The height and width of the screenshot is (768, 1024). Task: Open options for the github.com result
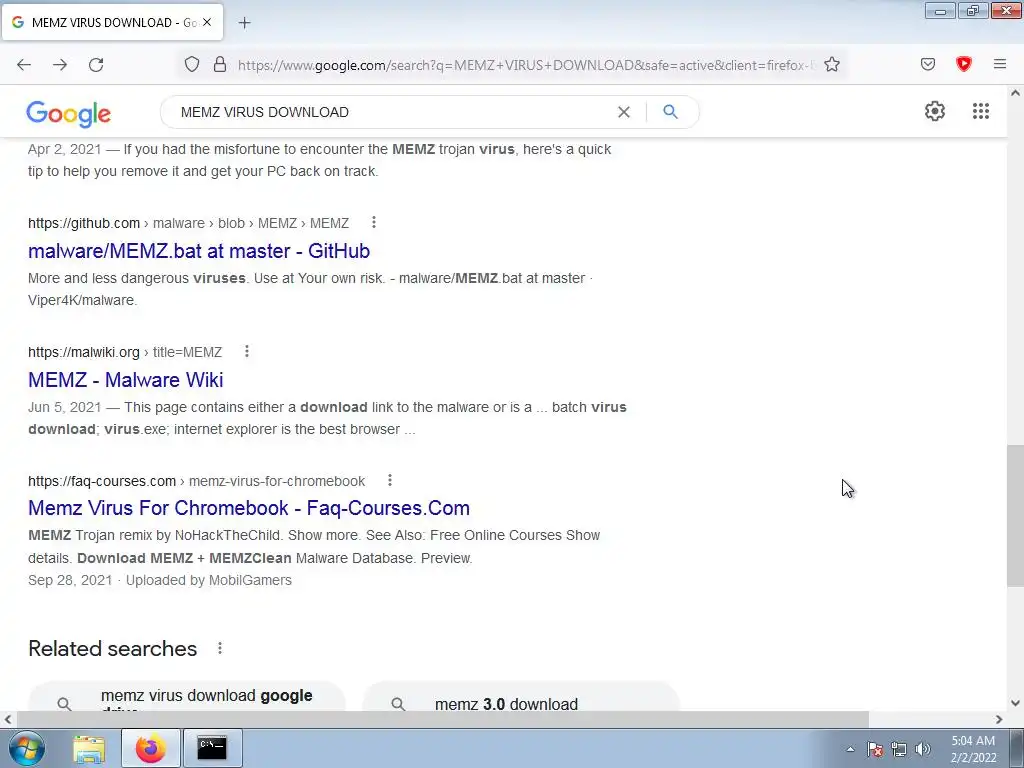374,223
